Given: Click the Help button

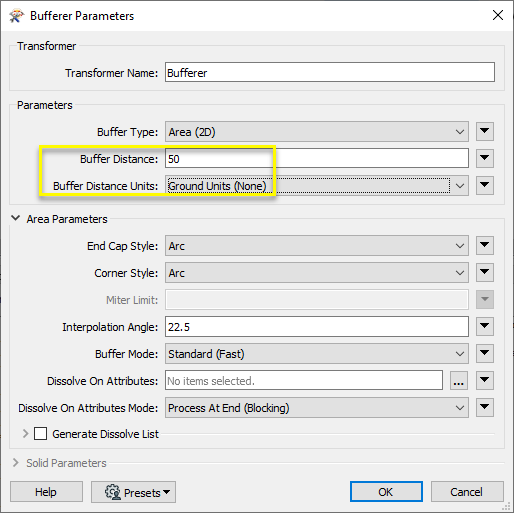Looking at the screenshot, I should click(46, 492).
